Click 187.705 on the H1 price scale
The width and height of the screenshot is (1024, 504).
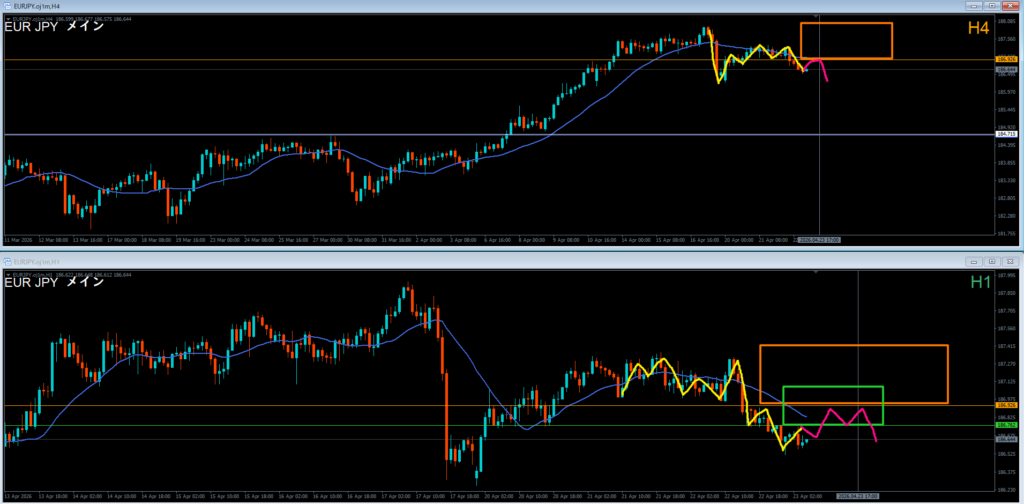(x=1005, y=311)
